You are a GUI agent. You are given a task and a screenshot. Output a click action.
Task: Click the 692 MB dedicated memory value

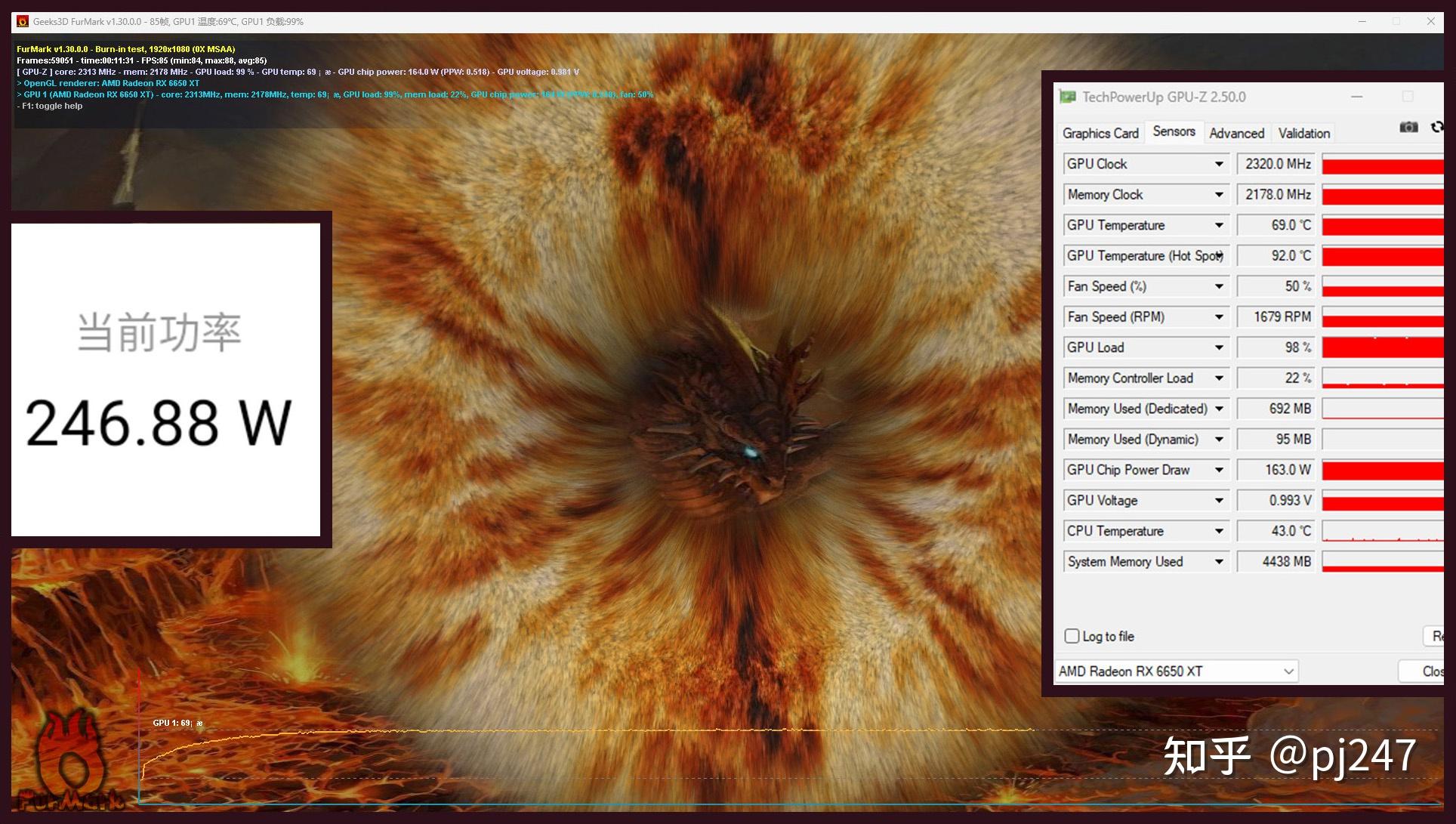(1278, 409)
